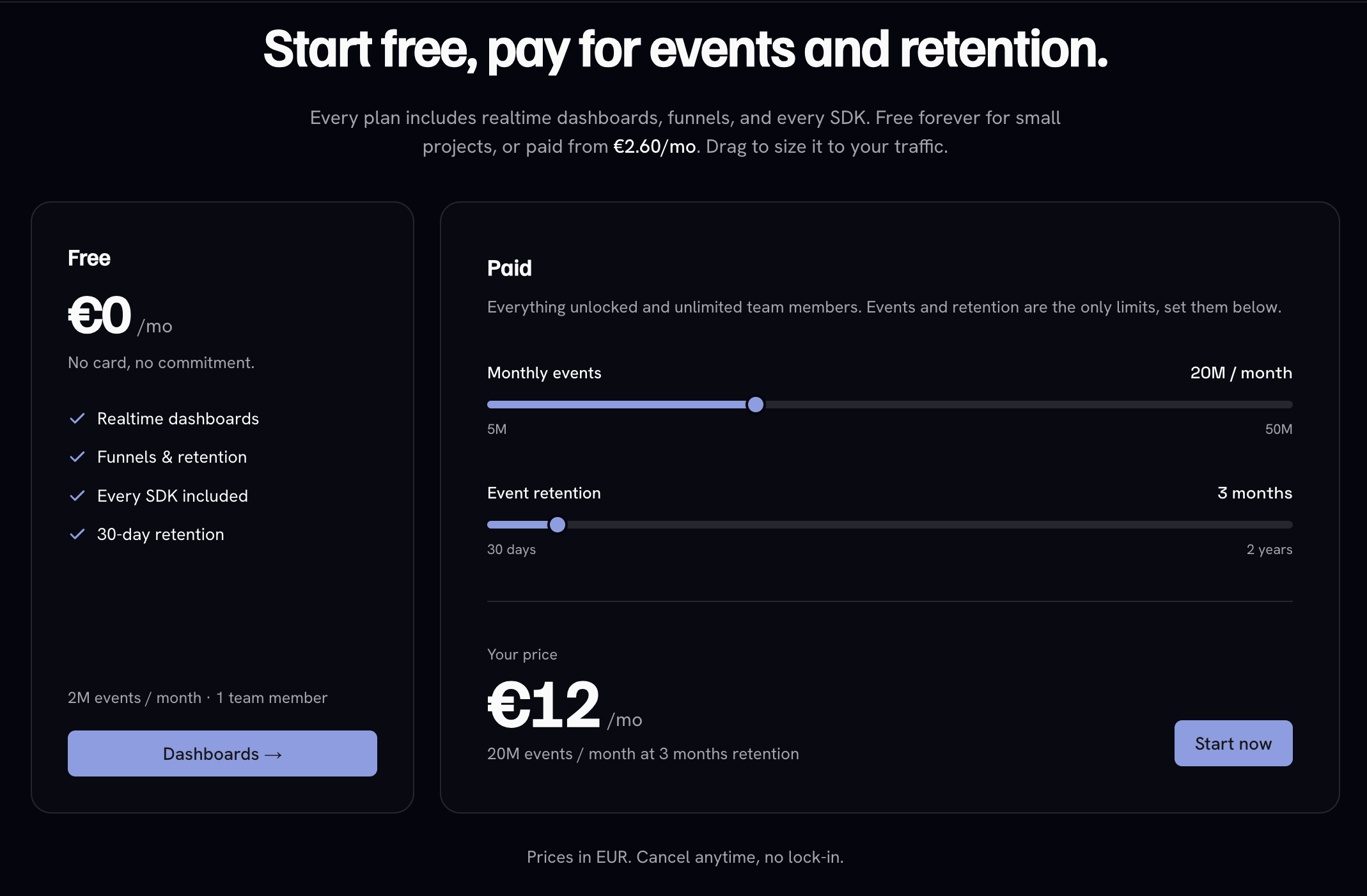This screenshot has height=896, width=1367.
Task: Click the checkmark icon beside 30-day retention
Action: 77,534
